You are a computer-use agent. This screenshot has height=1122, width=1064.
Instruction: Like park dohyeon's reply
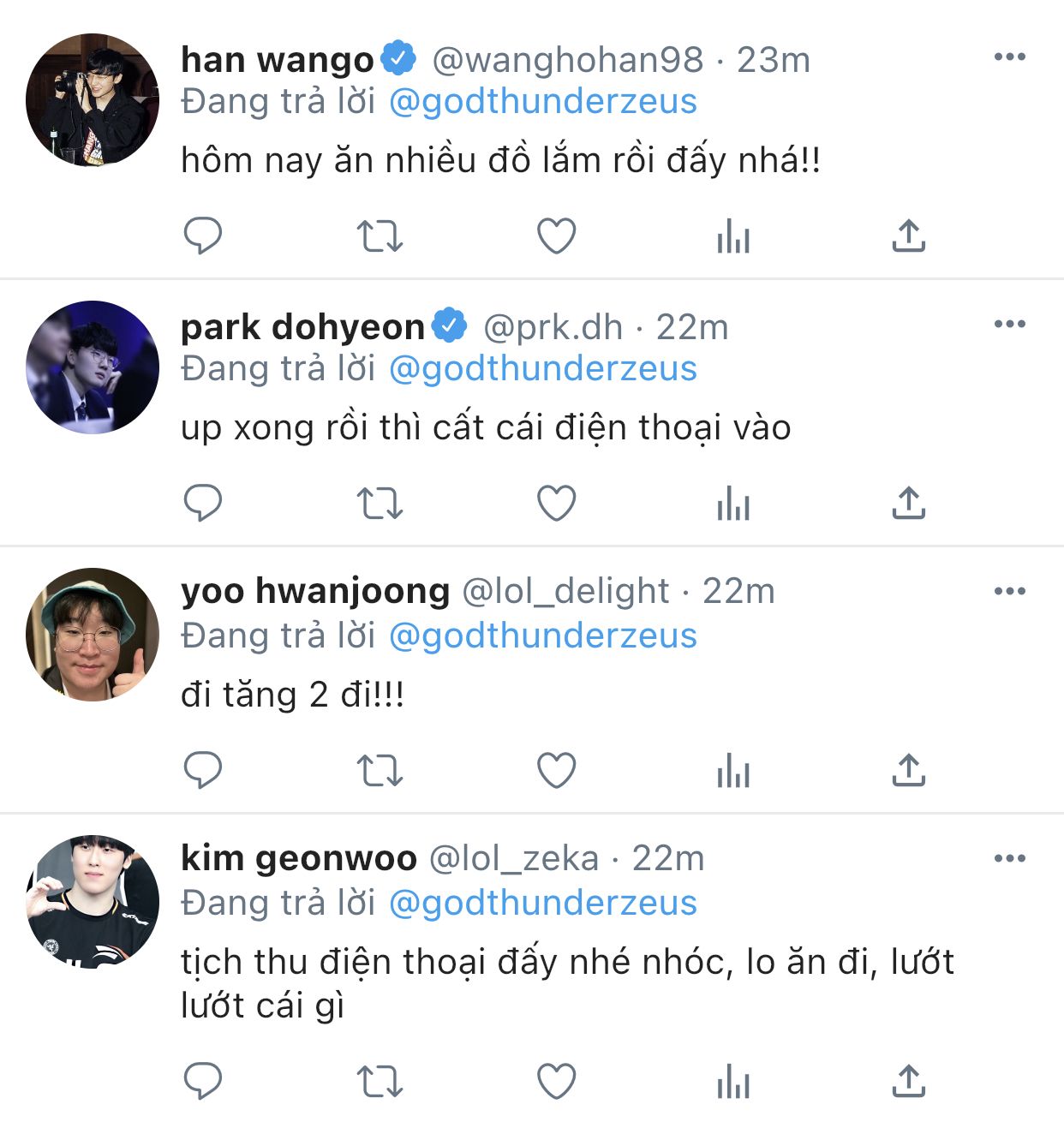(556, 503)
